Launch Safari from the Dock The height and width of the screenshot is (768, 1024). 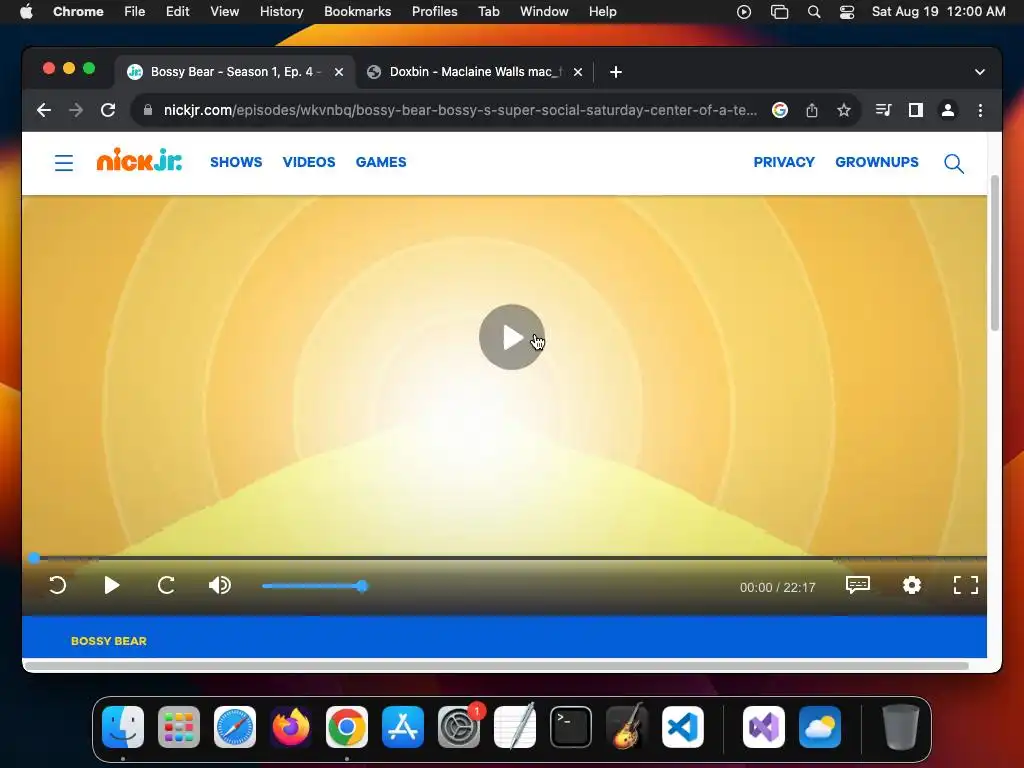[235, 727]
